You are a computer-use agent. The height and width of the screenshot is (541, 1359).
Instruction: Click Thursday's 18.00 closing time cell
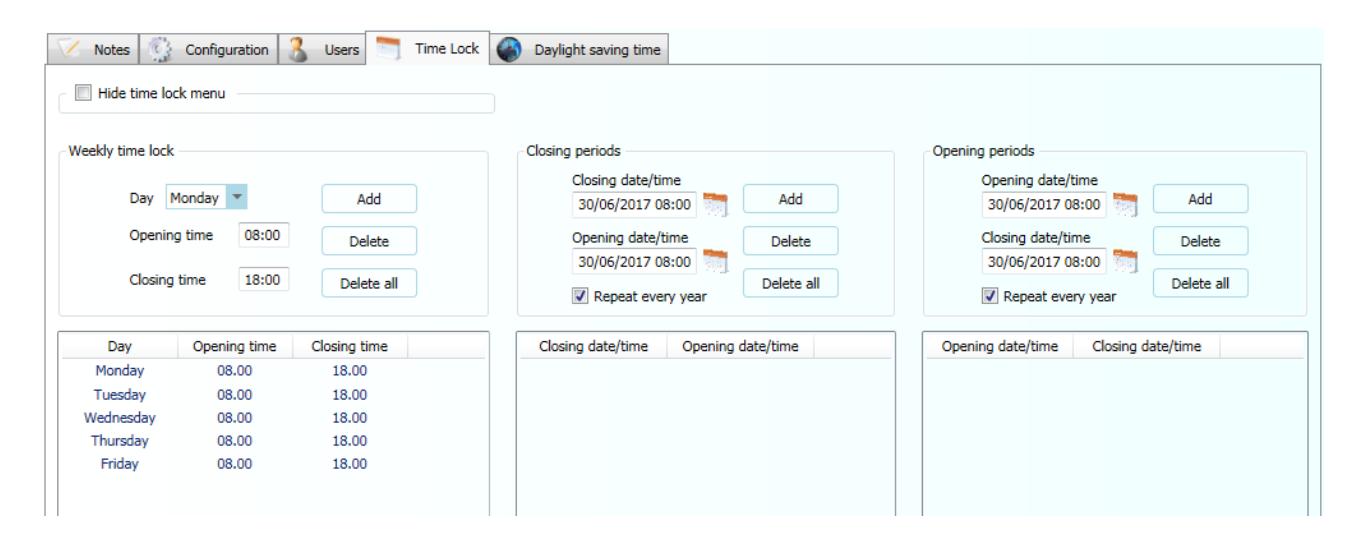pyautogui.click(x=350, y=440)
